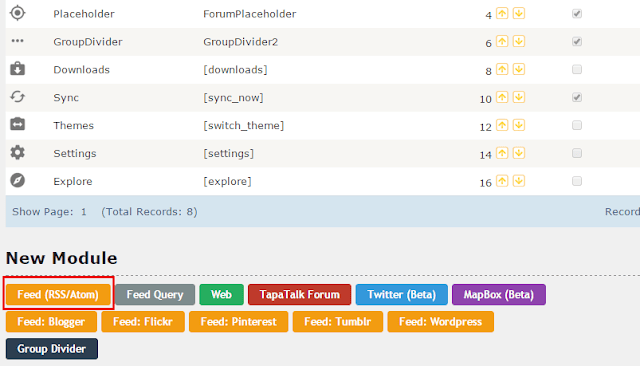Viewport: 640px width, 366px height.
Task: Move Placeholder module down
Action: 519,13
